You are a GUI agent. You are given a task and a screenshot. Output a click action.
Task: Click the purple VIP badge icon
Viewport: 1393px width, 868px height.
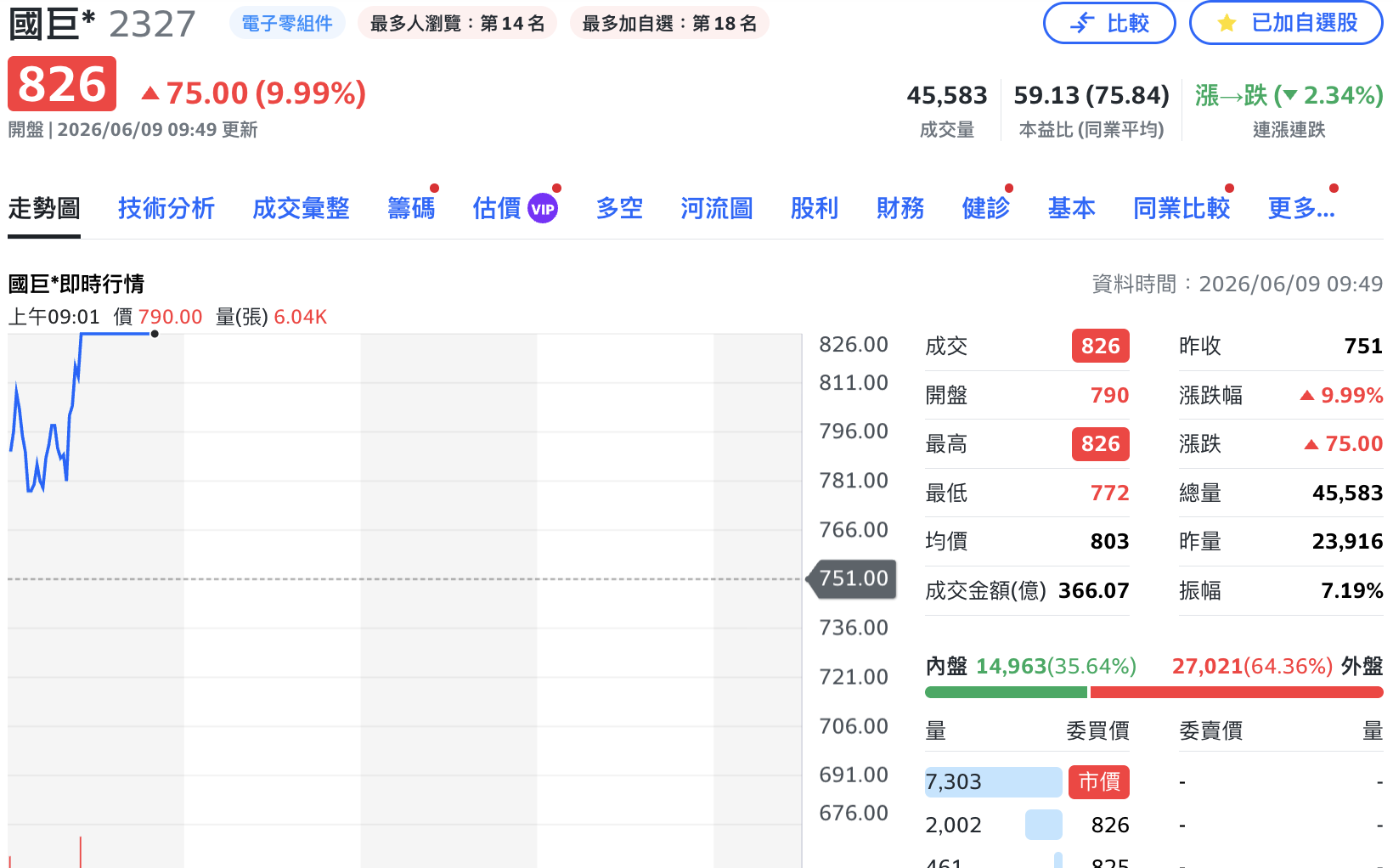[543, 209]
